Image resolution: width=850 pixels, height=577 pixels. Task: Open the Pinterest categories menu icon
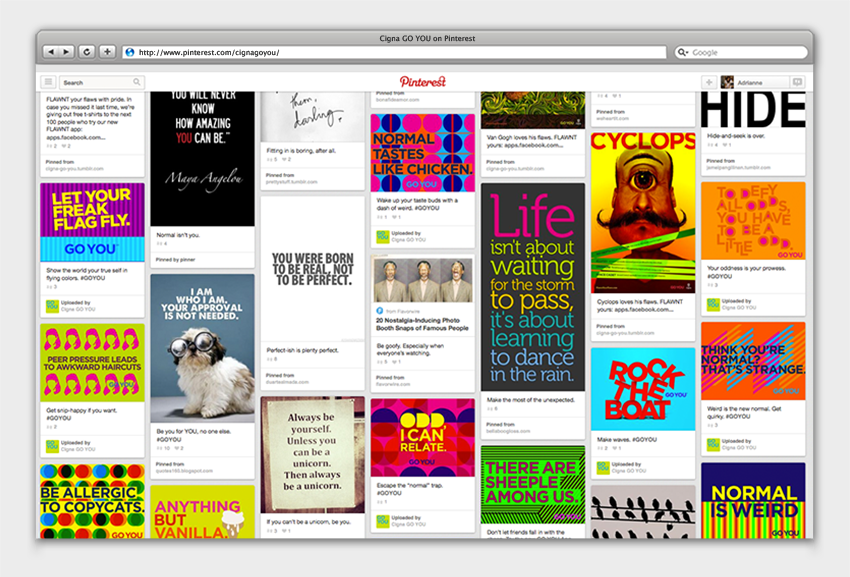[x=48, y=82]
